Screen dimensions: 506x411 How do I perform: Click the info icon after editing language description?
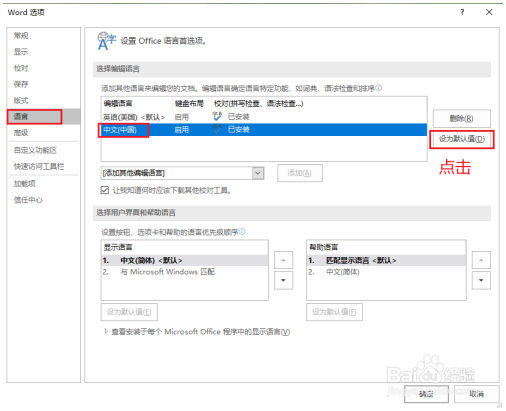378,88
